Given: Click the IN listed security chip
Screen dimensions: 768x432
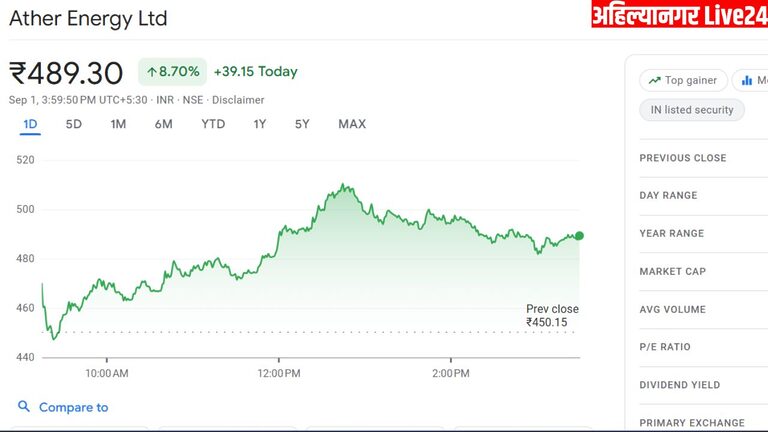Looking at the screenshot, I should coord(692,110).
